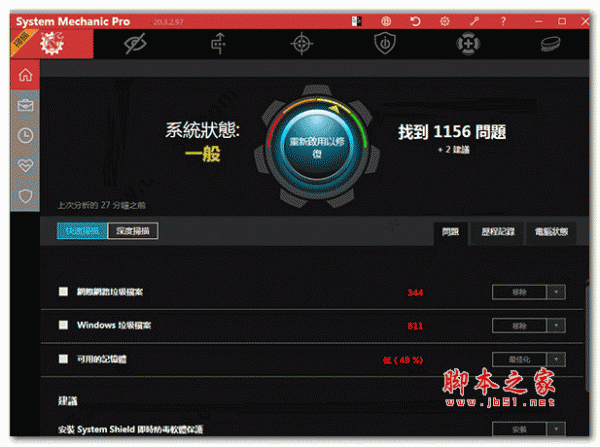This screenshot has width=600, height=447.
Task: Expand dropdown arrow on Windows junk row
Action: [556, 326]
